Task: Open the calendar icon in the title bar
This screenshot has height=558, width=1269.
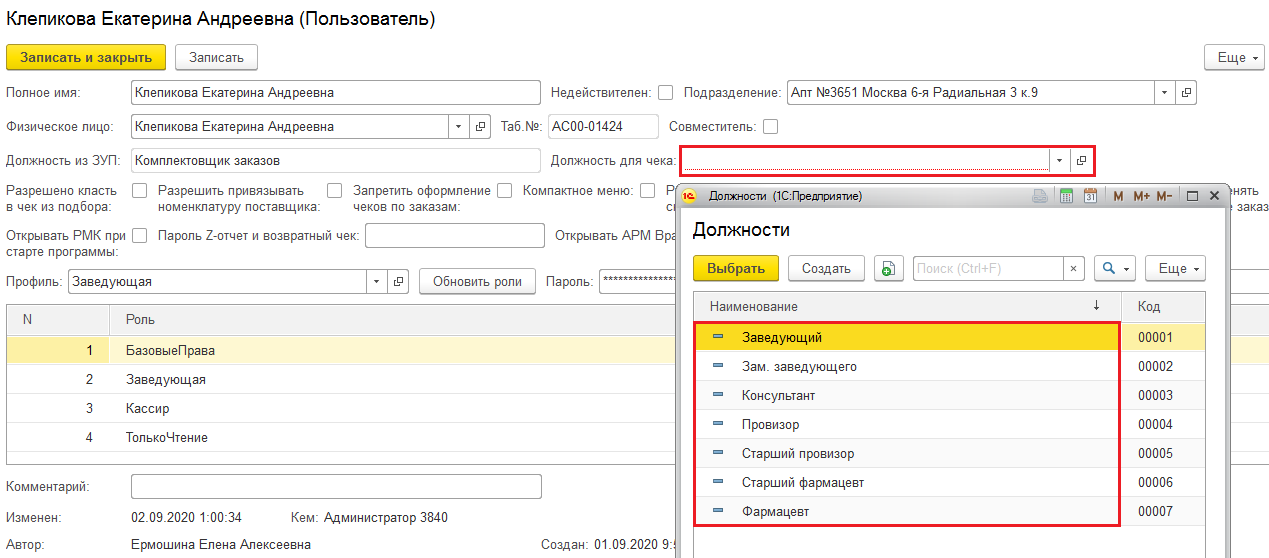Action: pos(1090,196)
